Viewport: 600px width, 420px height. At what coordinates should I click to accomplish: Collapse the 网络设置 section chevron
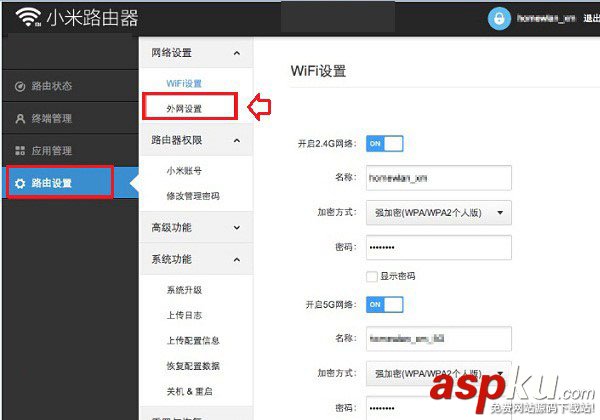[x=237, y=53]
